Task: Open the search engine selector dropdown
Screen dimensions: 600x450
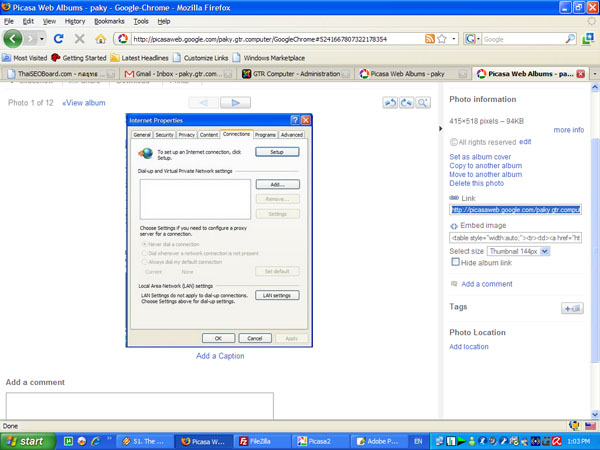Action: point(472,39)
